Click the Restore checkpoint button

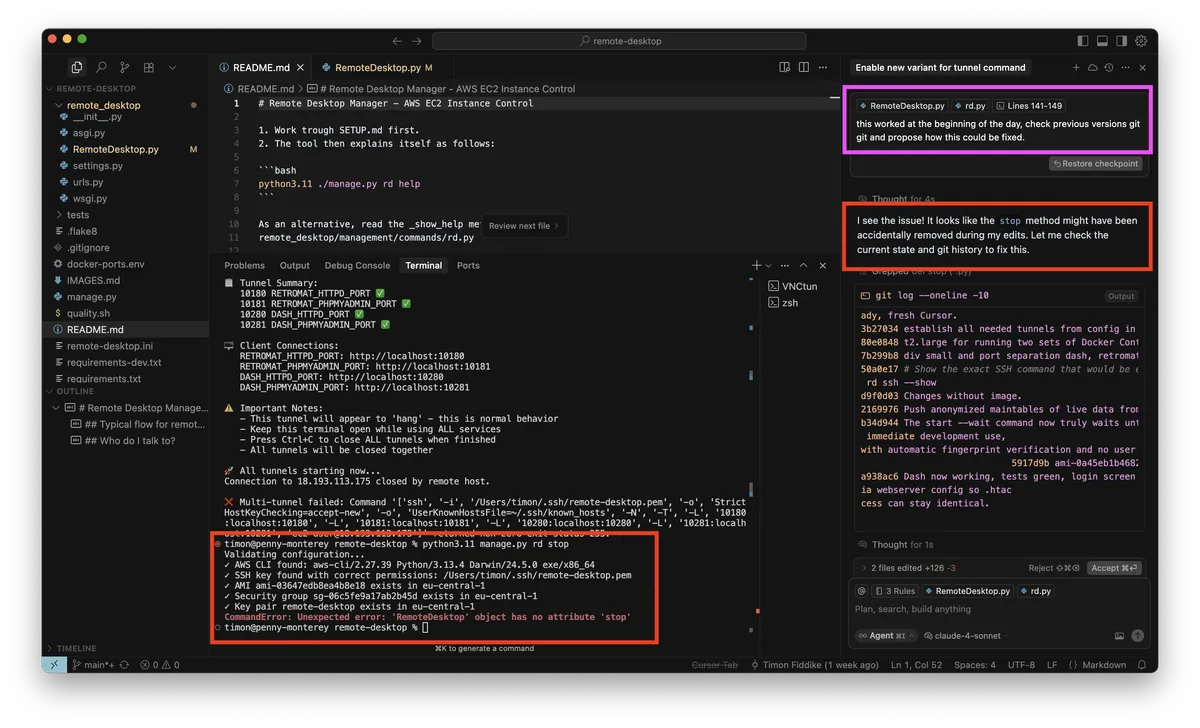(1097, 164)
